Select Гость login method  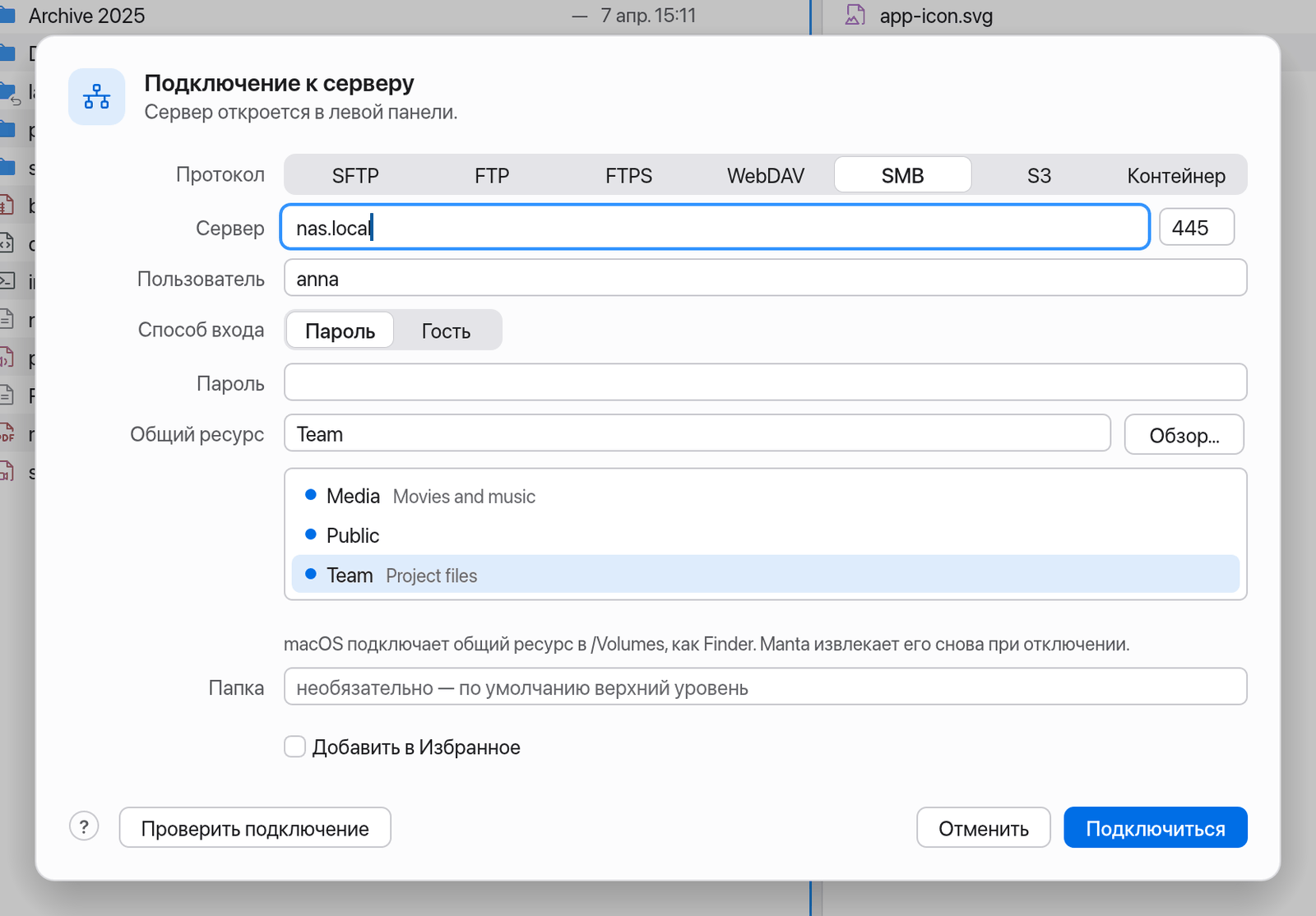pos(446,331)
